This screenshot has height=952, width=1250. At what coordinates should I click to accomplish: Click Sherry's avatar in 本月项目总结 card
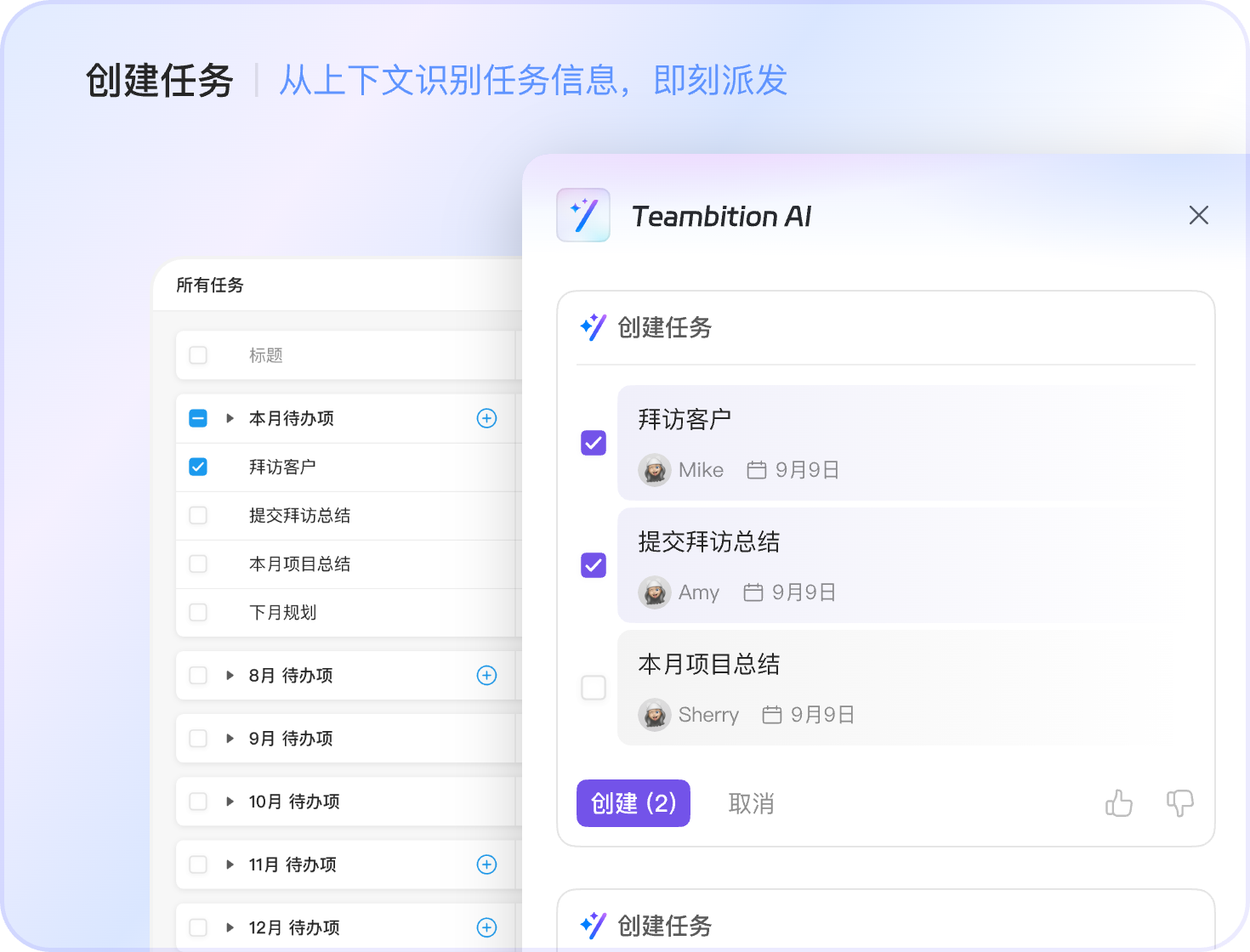(x=655, y=715)
